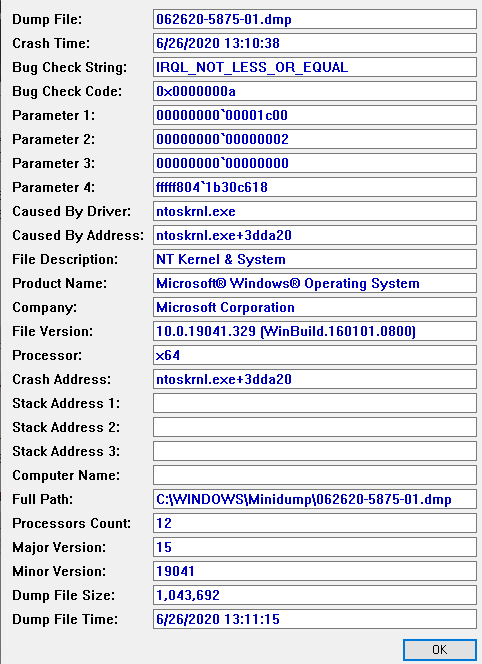Click the Processor field showing x64

[x=315, y=355]
